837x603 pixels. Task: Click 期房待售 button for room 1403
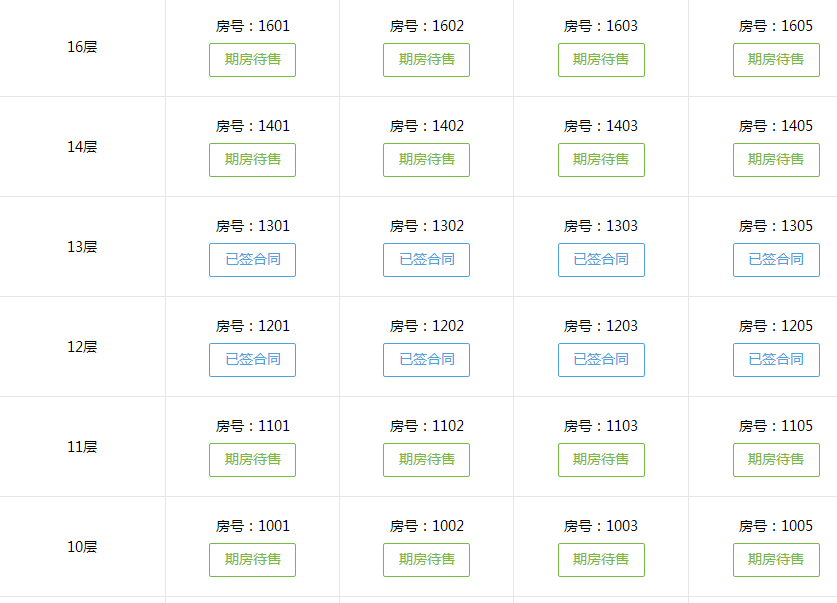601,160
